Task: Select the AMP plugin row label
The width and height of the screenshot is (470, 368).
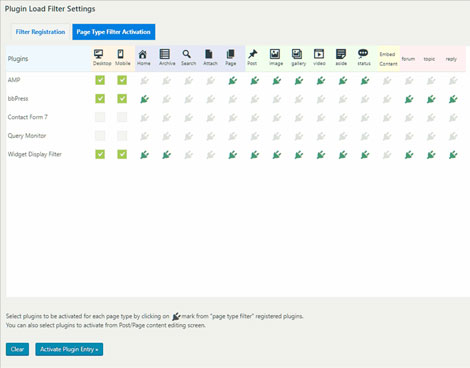Action: [x=14, y=80]
